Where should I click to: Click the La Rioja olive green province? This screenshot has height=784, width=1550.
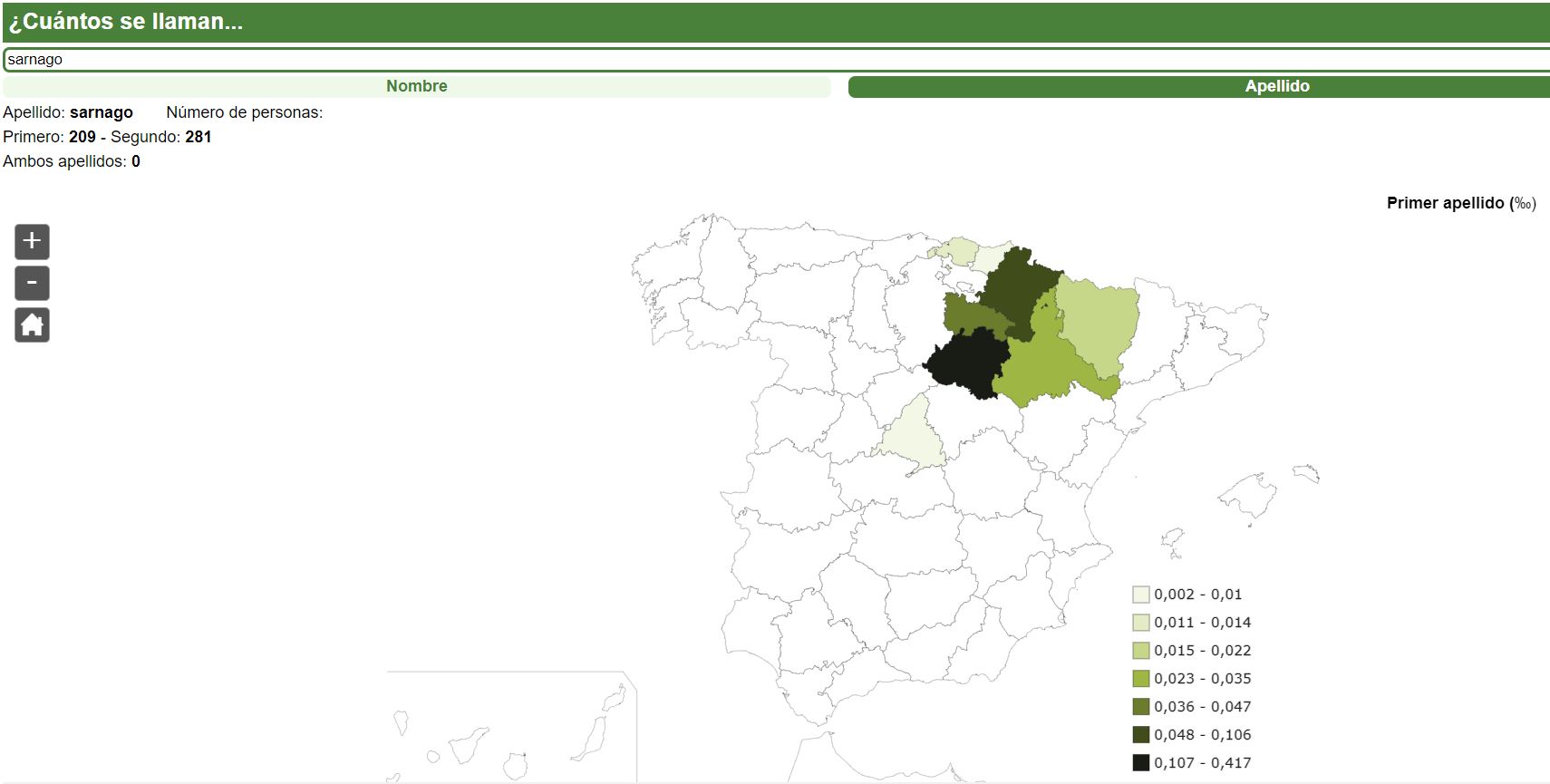click(x=974, y=315)
